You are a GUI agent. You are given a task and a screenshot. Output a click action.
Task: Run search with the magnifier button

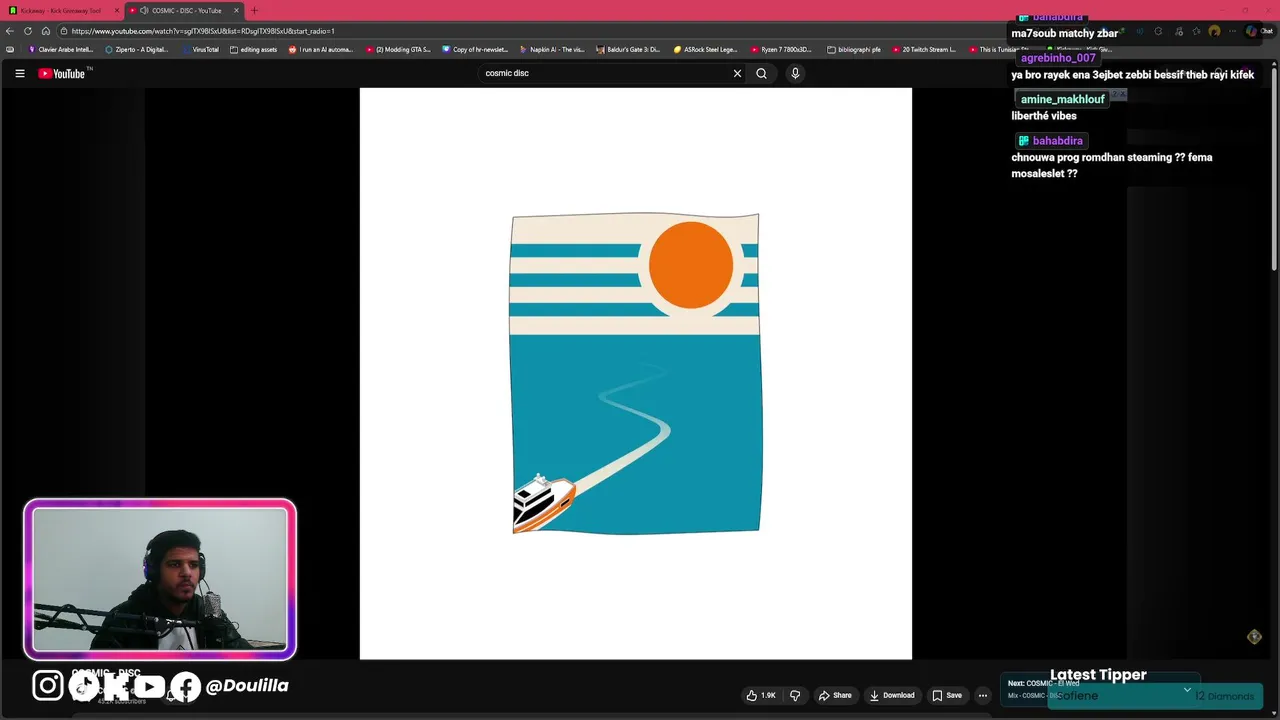[x=761, y=73]
